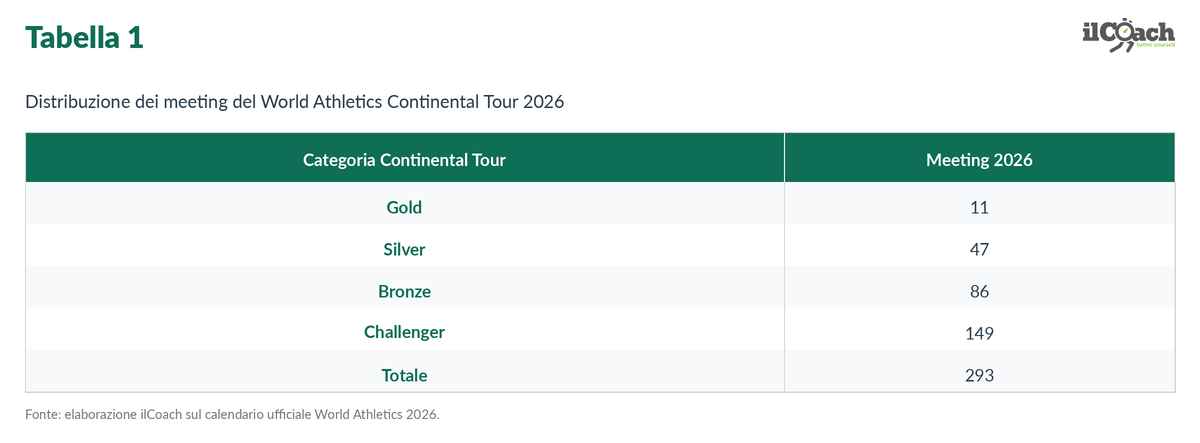Image resolution: width=1200 pixels, height=443 pixels.
Task: Click the value 149 in Challenger row
Action: pos(979,333)
